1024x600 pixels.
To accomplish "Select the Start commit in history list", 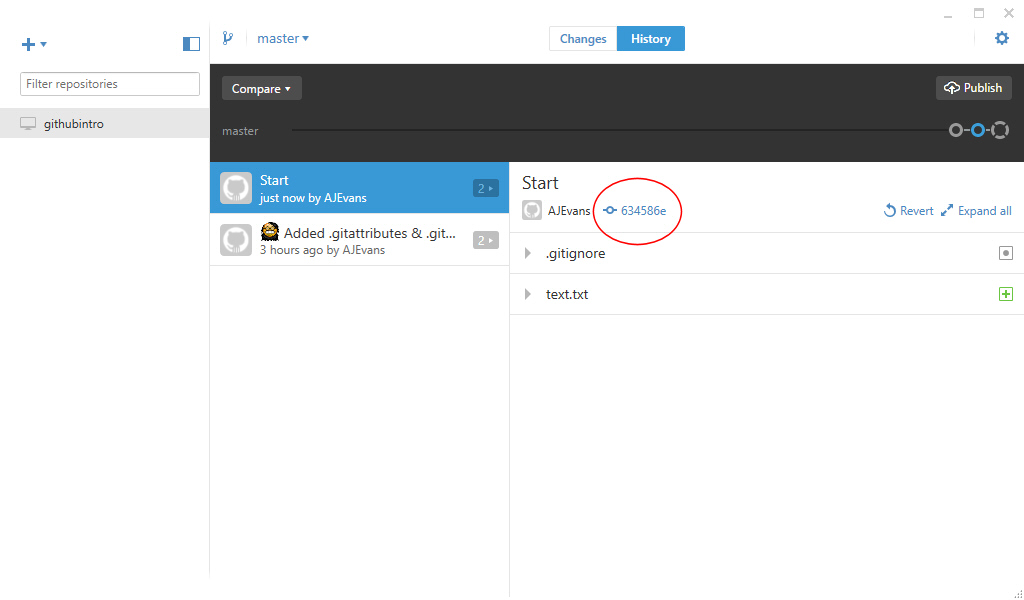I will pos(359,188).
